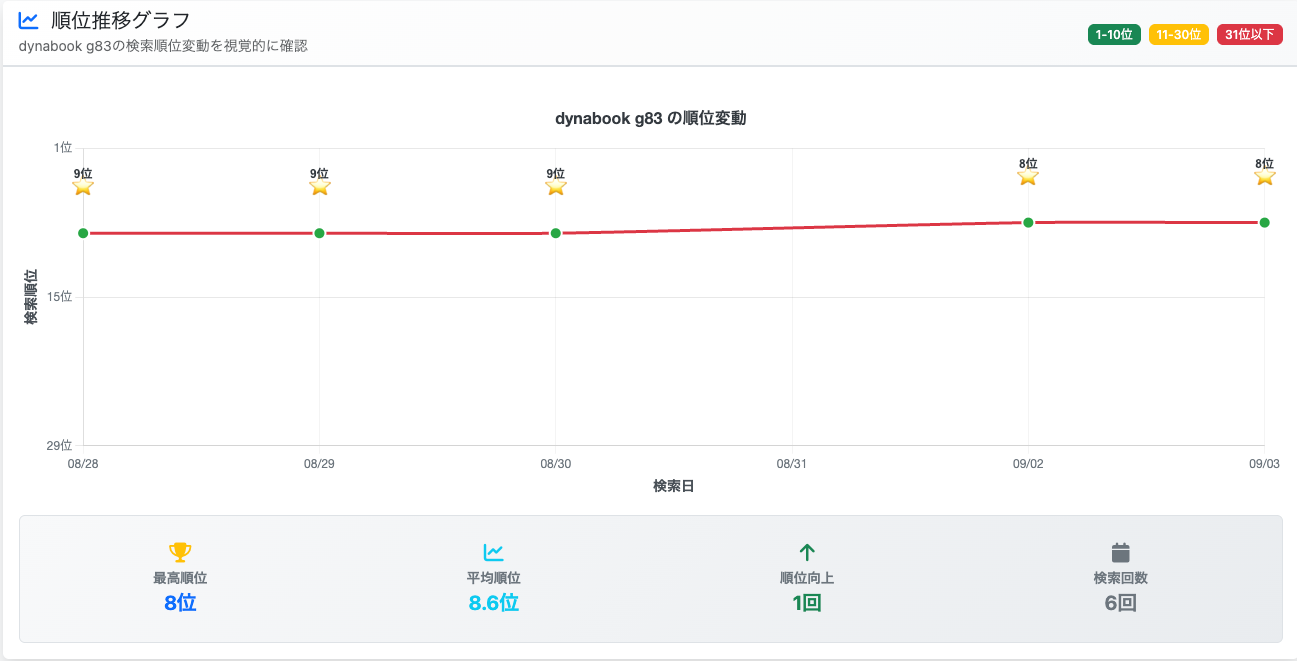Click the green data point at 09/02
Viewport: 1297px width, 661px height.
pyautogui.click(x=1028, y=222)
